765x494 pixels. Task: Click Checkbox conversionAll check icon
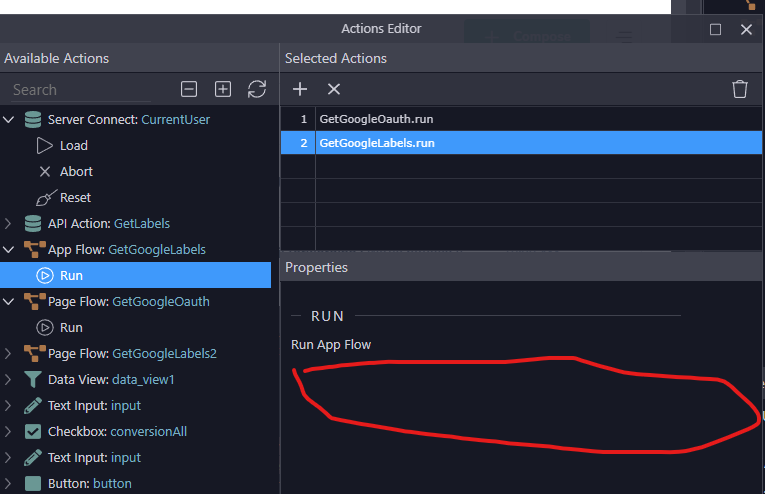(x=33, y=432)
